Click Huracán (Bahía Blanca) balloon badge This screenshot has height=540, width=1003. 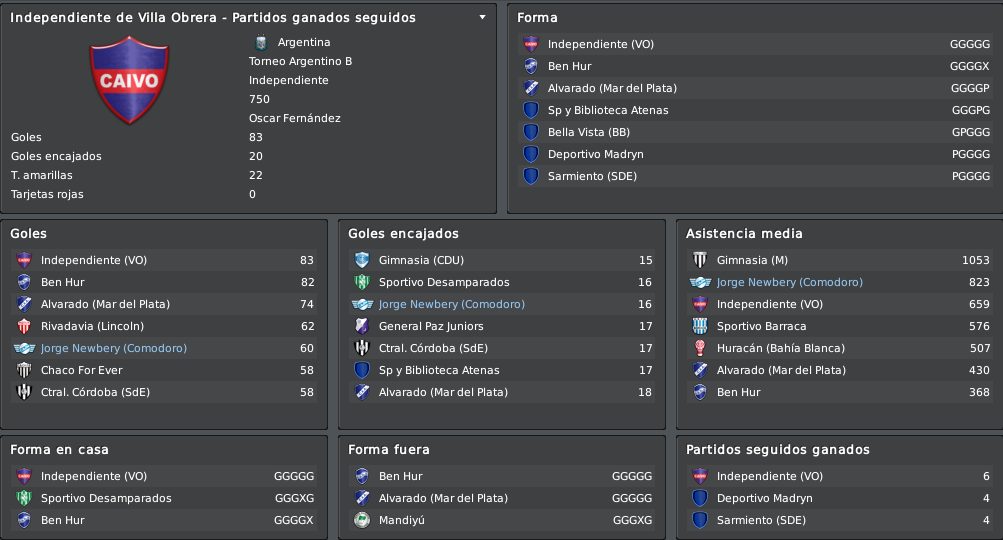tap(700, 348)
